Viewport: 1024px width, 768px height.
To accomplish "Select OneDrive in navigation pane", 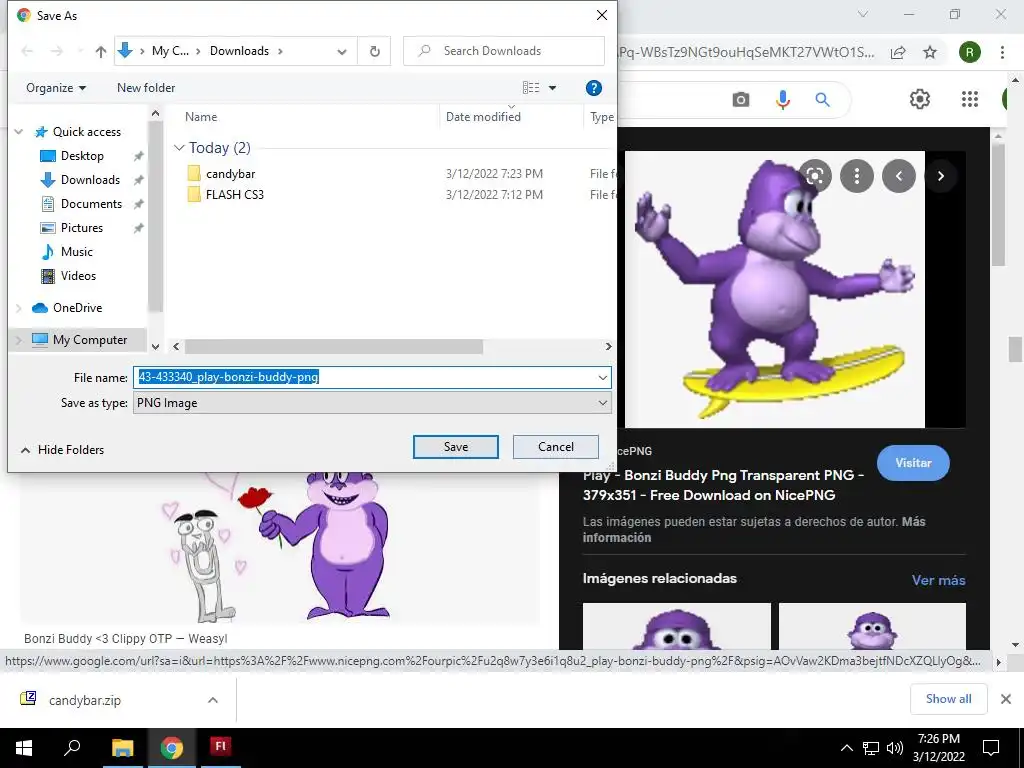I will (77, 308).
